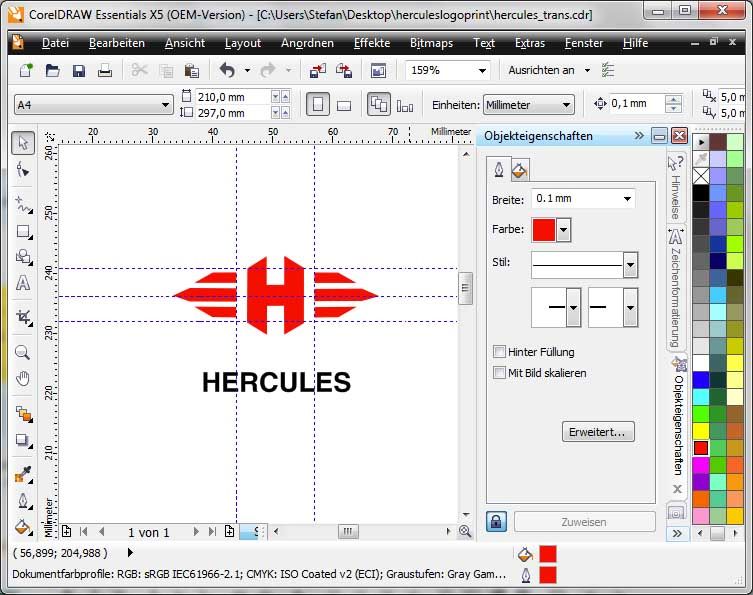Click the Undo arrow icon
The height and width of the screenshot is (595, 753).
click(226, 71)
